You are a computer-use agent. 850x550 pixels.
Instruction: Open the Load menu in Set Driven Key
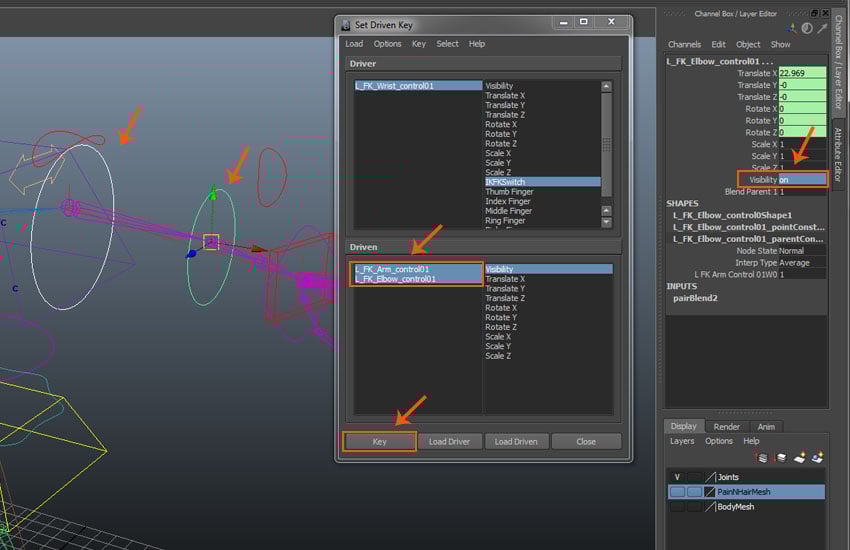click(x=354, y=44)
